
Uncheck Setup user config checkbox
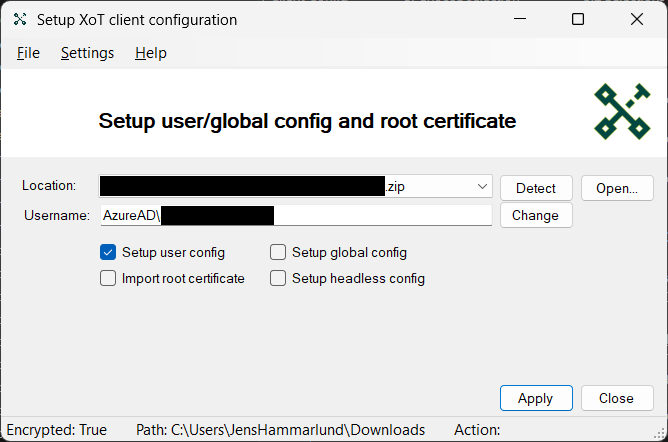point(108,253)
